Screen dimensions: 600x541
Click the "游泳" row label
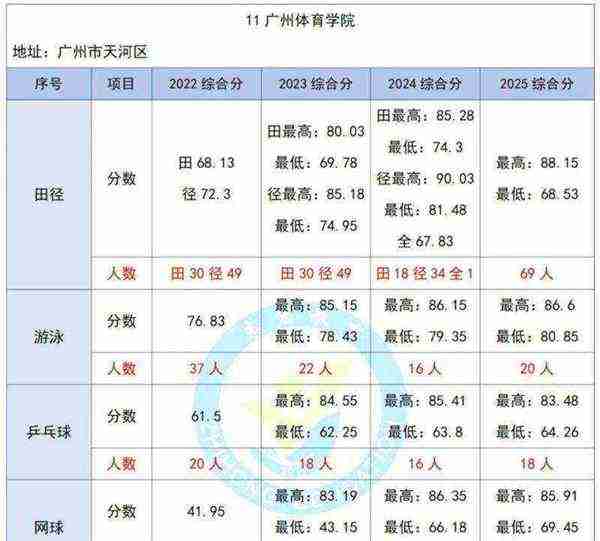(49, 337)
